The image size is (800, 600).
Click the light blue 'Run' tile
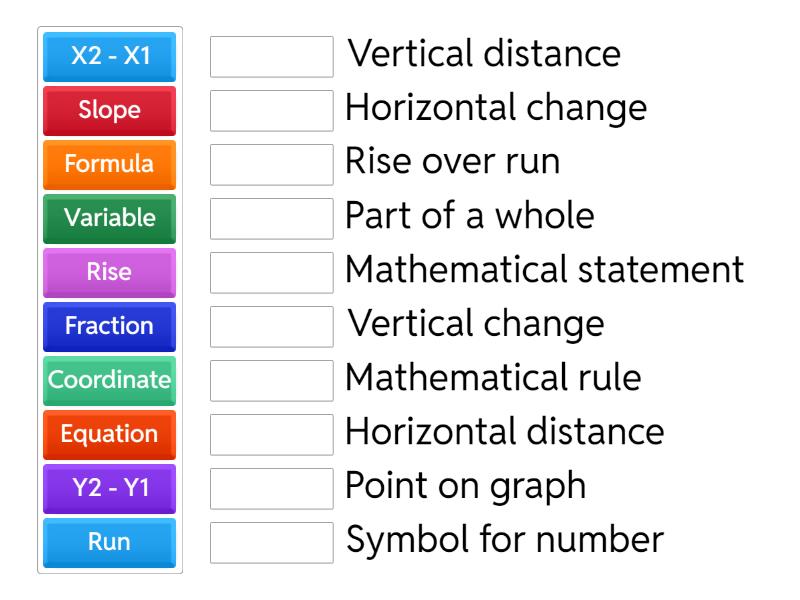point(110,543)
